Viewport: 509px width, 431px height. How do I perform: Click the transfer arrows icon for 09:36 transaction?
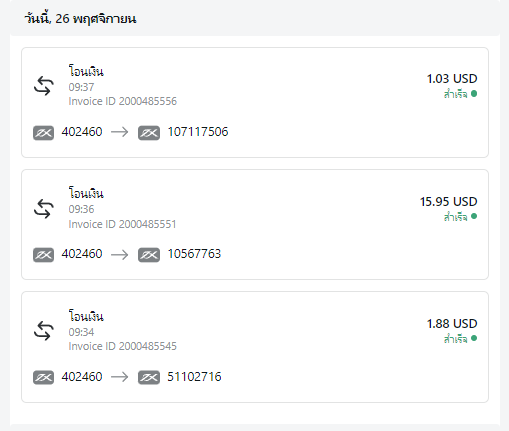[x=44, y=209]
